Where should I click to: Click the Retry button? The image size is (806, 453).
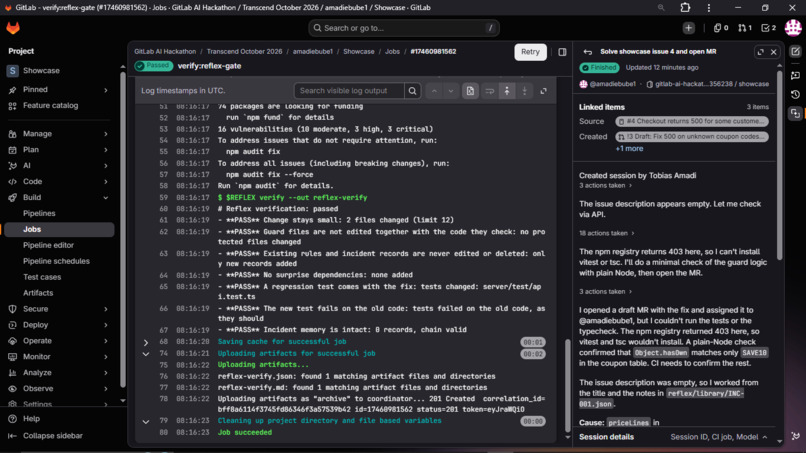(530, 52)
